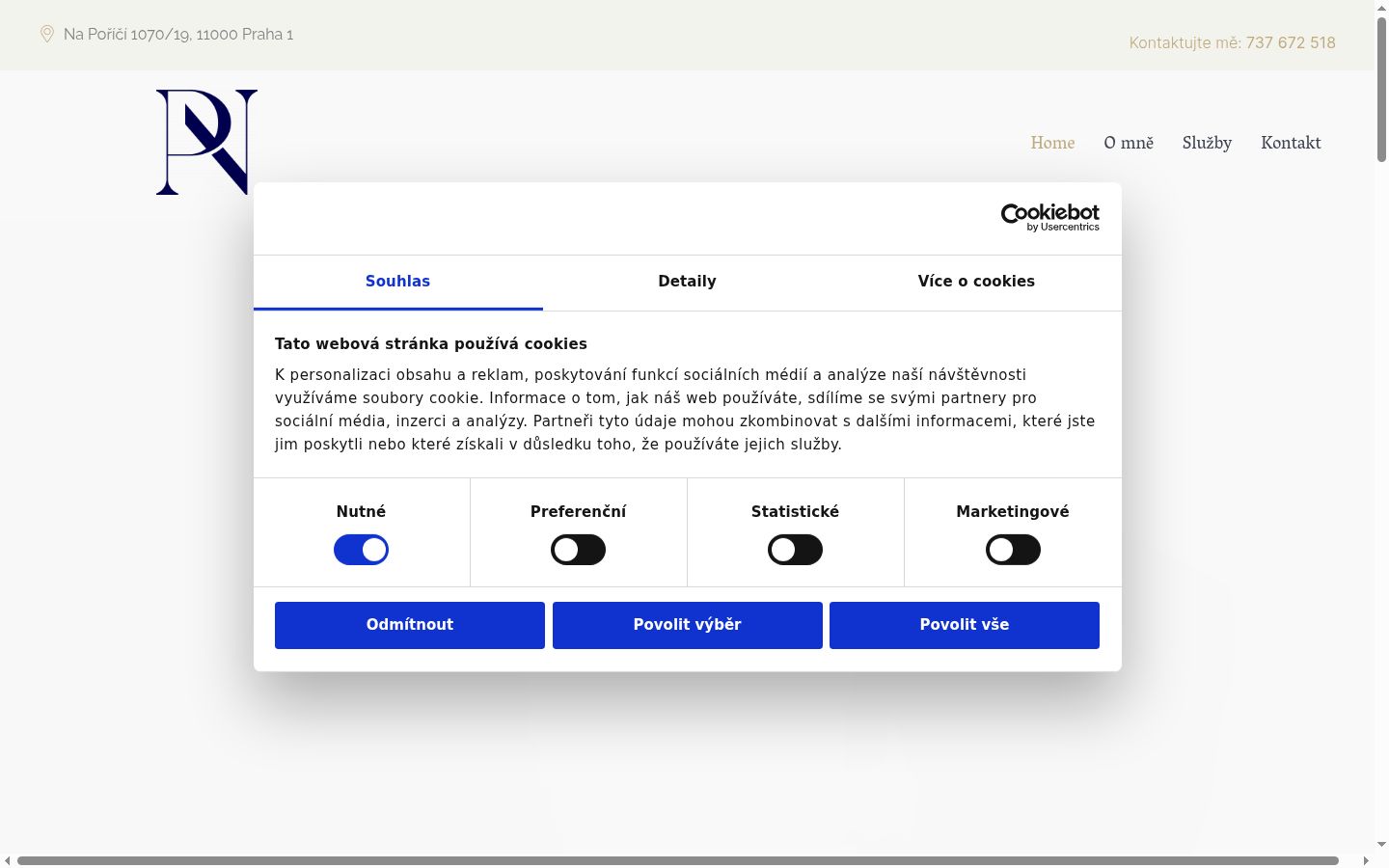Click the Preferenční category label
This screenshot has width=1389, height=868.
pyautogui.click(x=578, y=512)
